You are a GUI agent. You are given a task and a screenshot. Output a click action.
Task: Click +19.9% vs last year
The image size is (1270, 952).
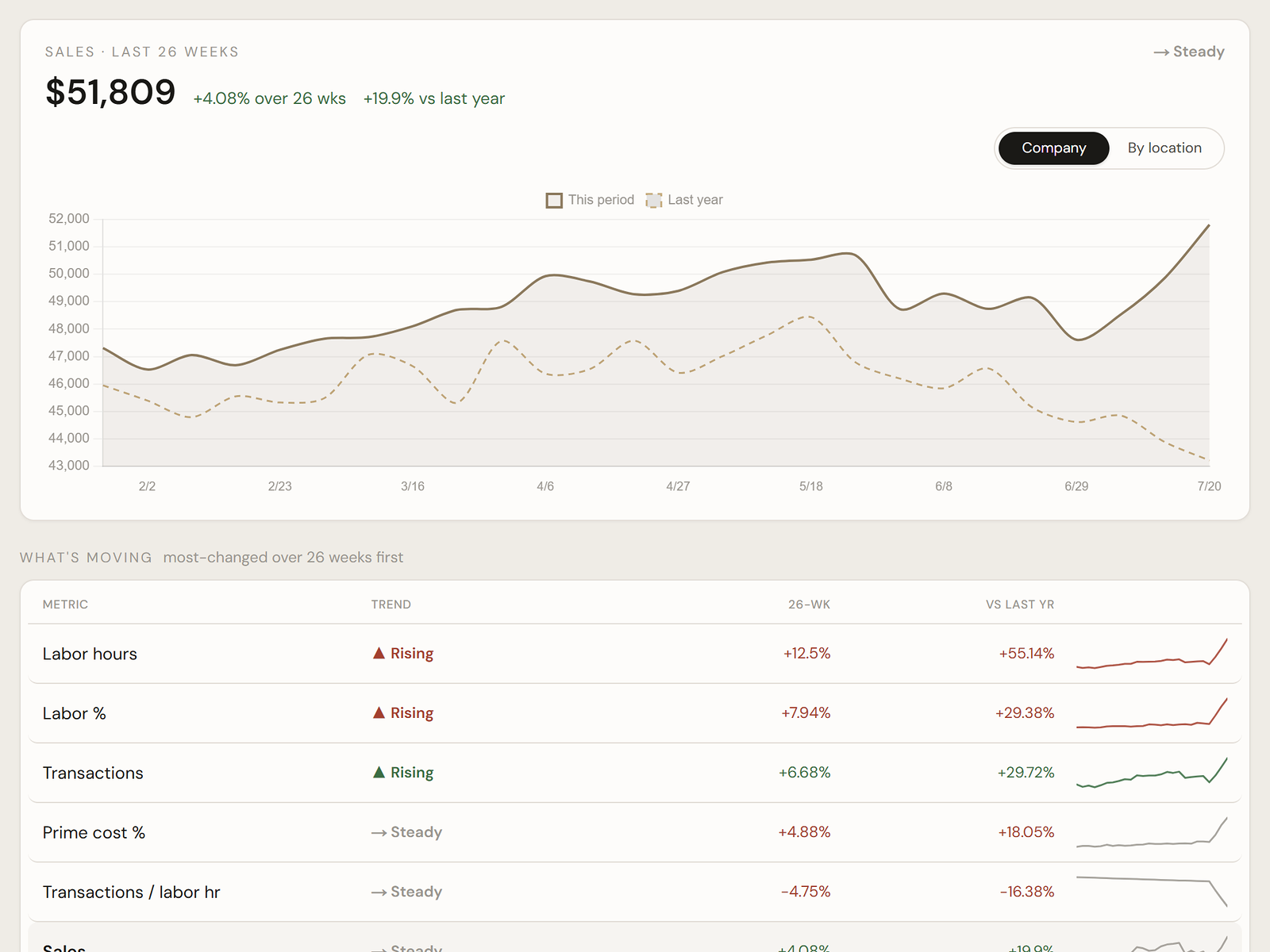[434, 98]
